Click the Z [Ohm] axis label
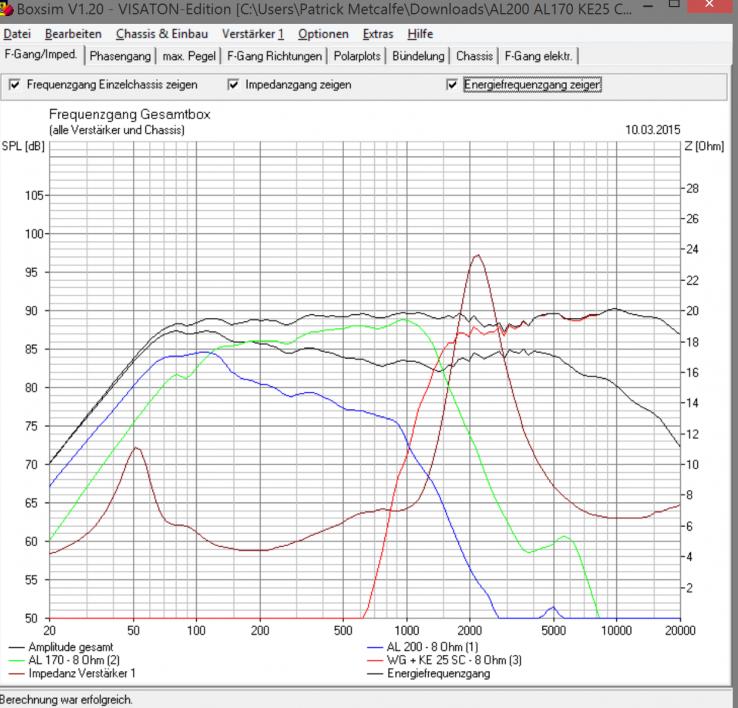 tap(704, 146)
